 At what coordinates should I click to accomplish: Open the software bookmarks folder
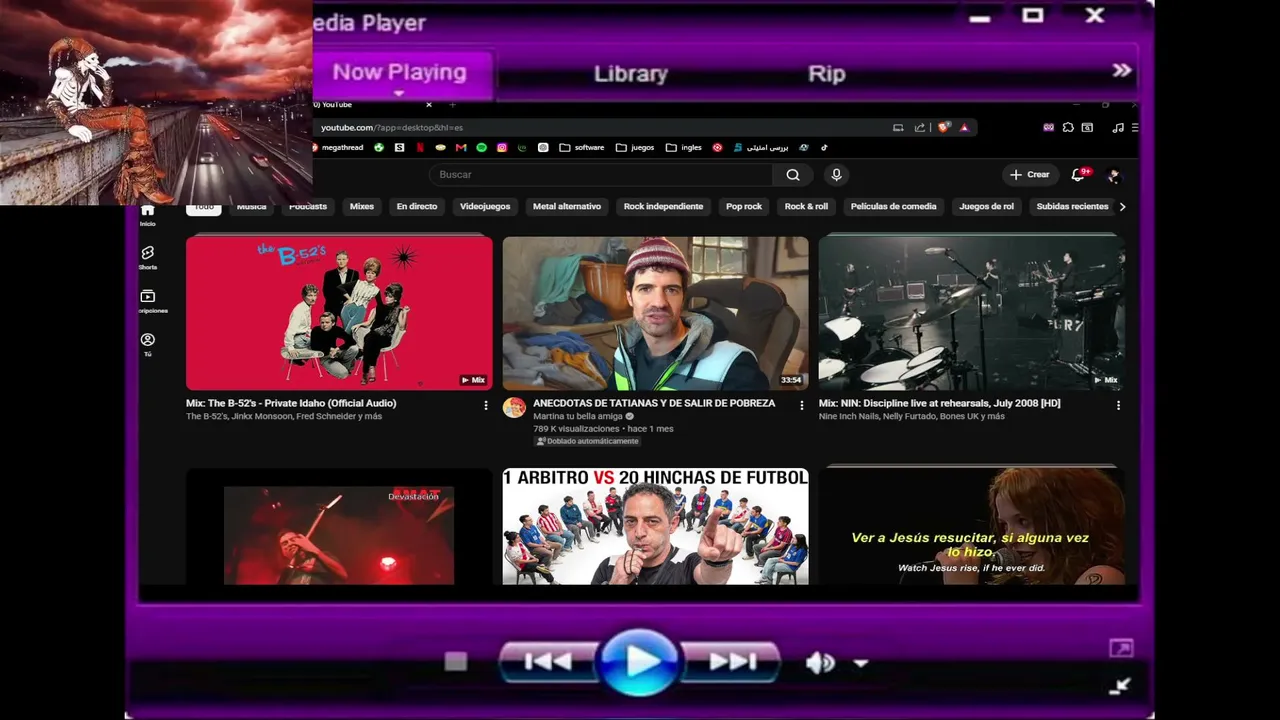click(x=582, y=148)
